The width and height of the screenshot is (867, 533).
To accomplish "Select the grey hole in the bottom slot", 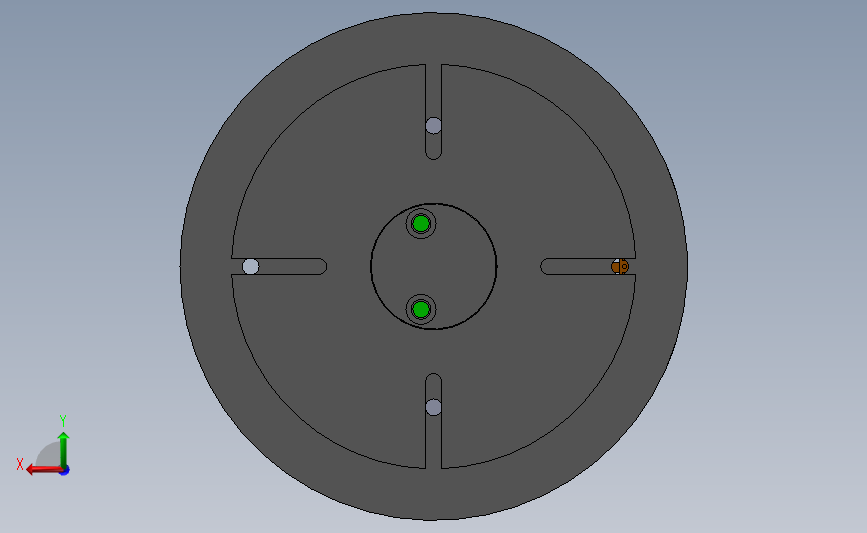I will coord(434,407).
